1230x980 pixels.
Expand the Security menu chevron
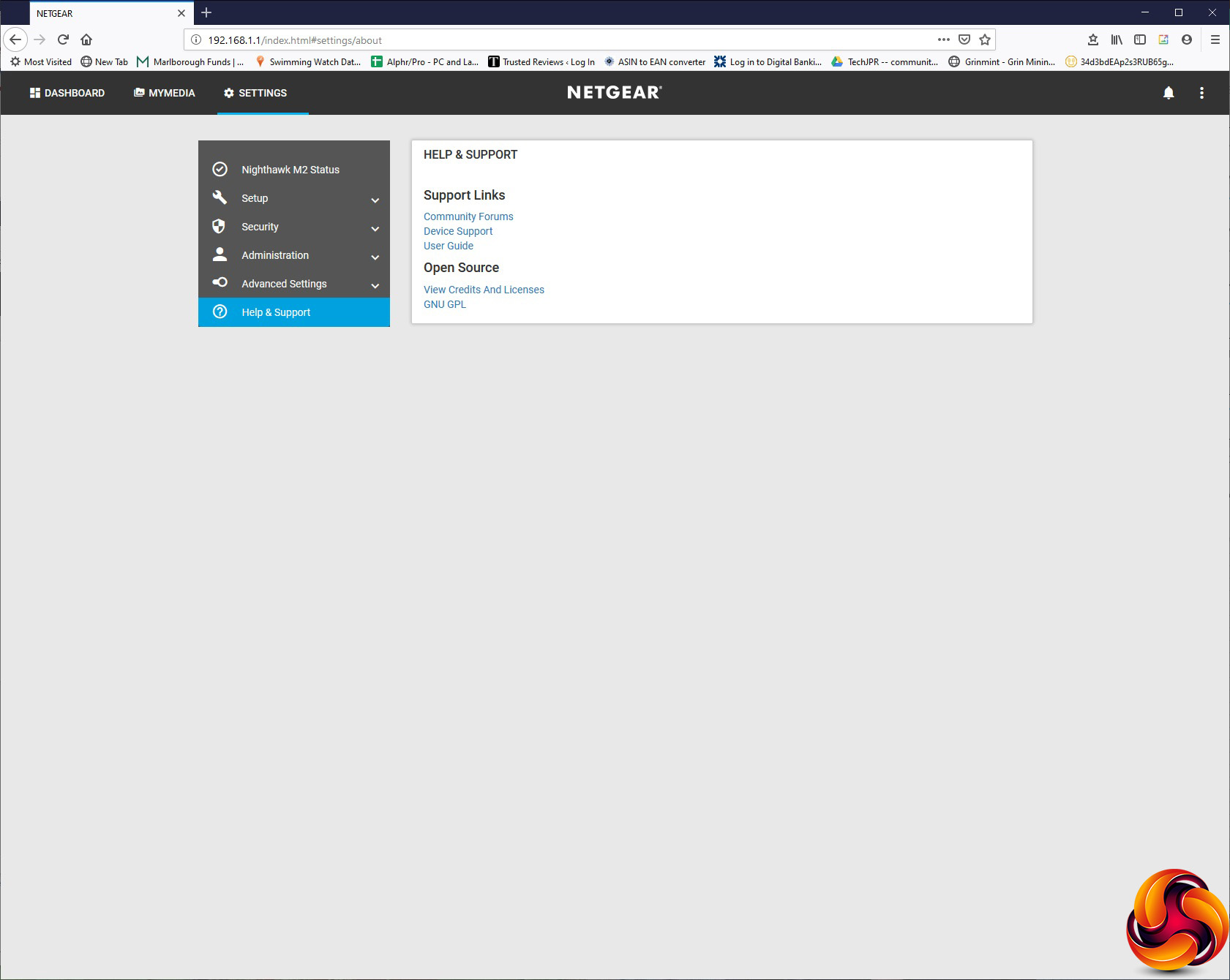(375, 228)
